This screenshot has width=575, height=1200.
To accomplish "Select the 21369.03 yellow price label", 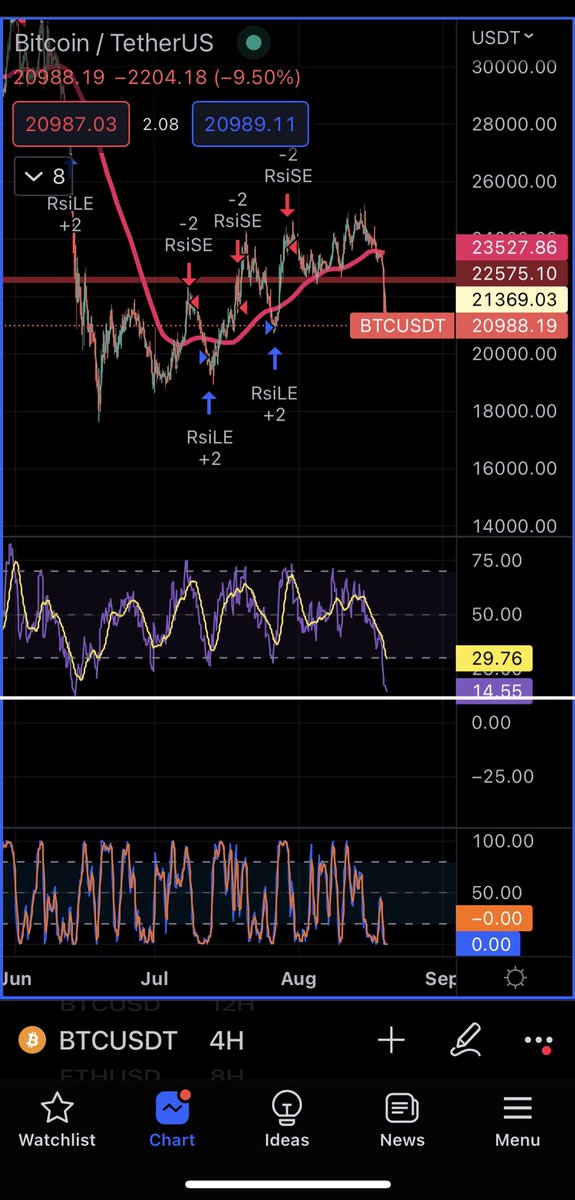I will tap(512, 300).
